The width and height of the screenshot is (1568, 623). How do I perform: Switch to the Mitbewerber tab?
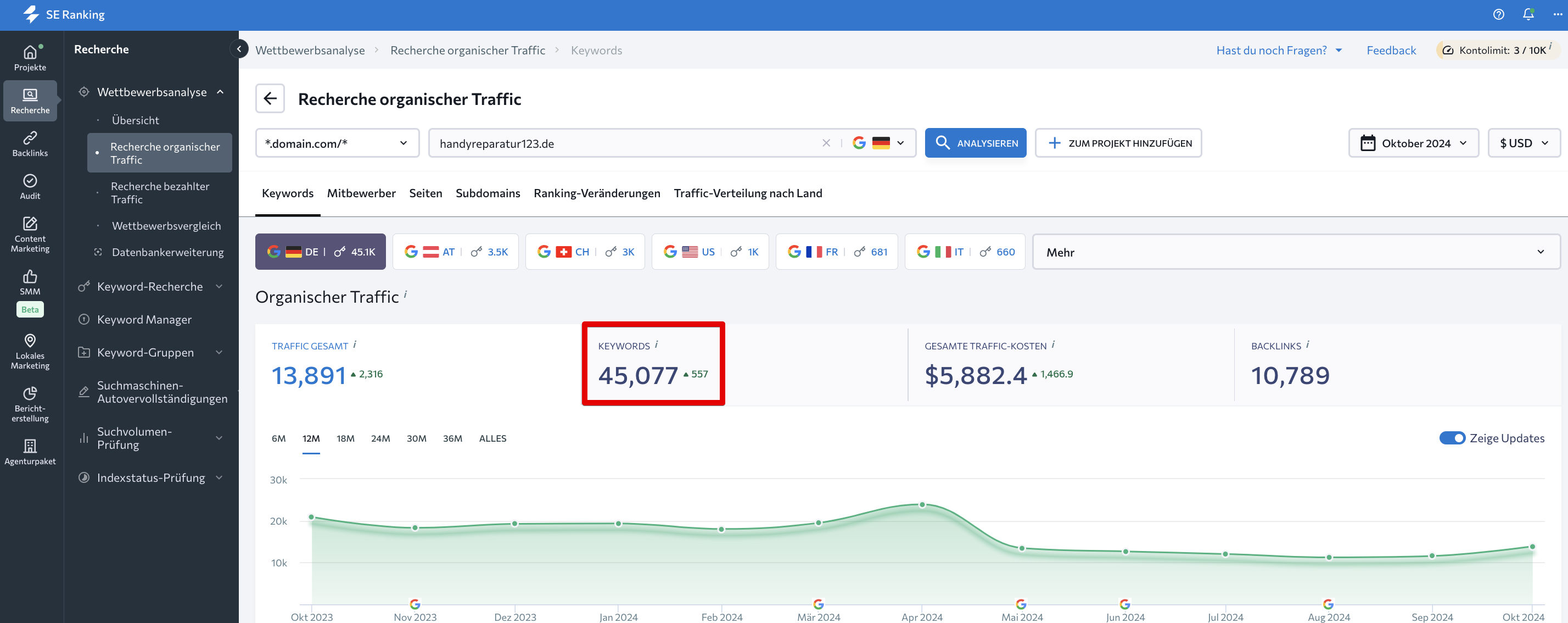(361, 193)
